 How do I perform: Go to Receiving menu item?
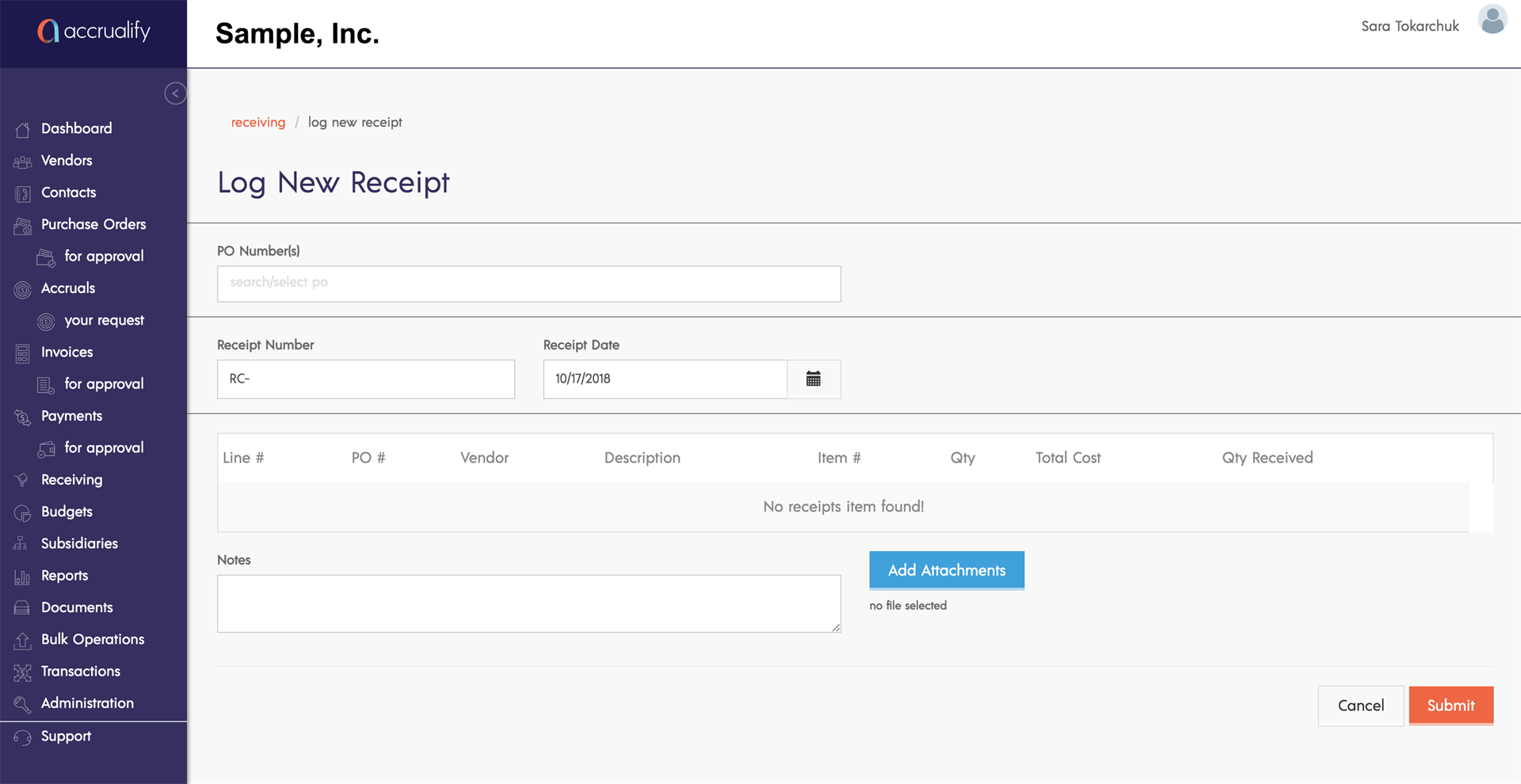[x=72, y=479]
